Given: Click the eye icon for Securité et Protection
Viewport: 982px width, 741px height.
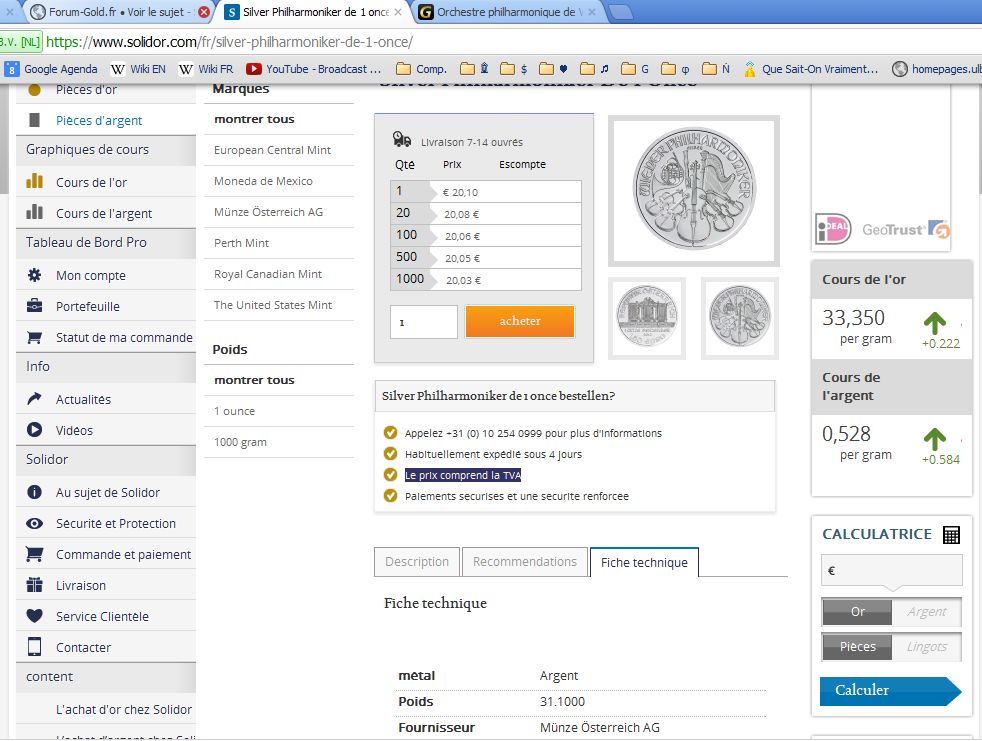Looking at the screenshot, I should tap(34, 523).
